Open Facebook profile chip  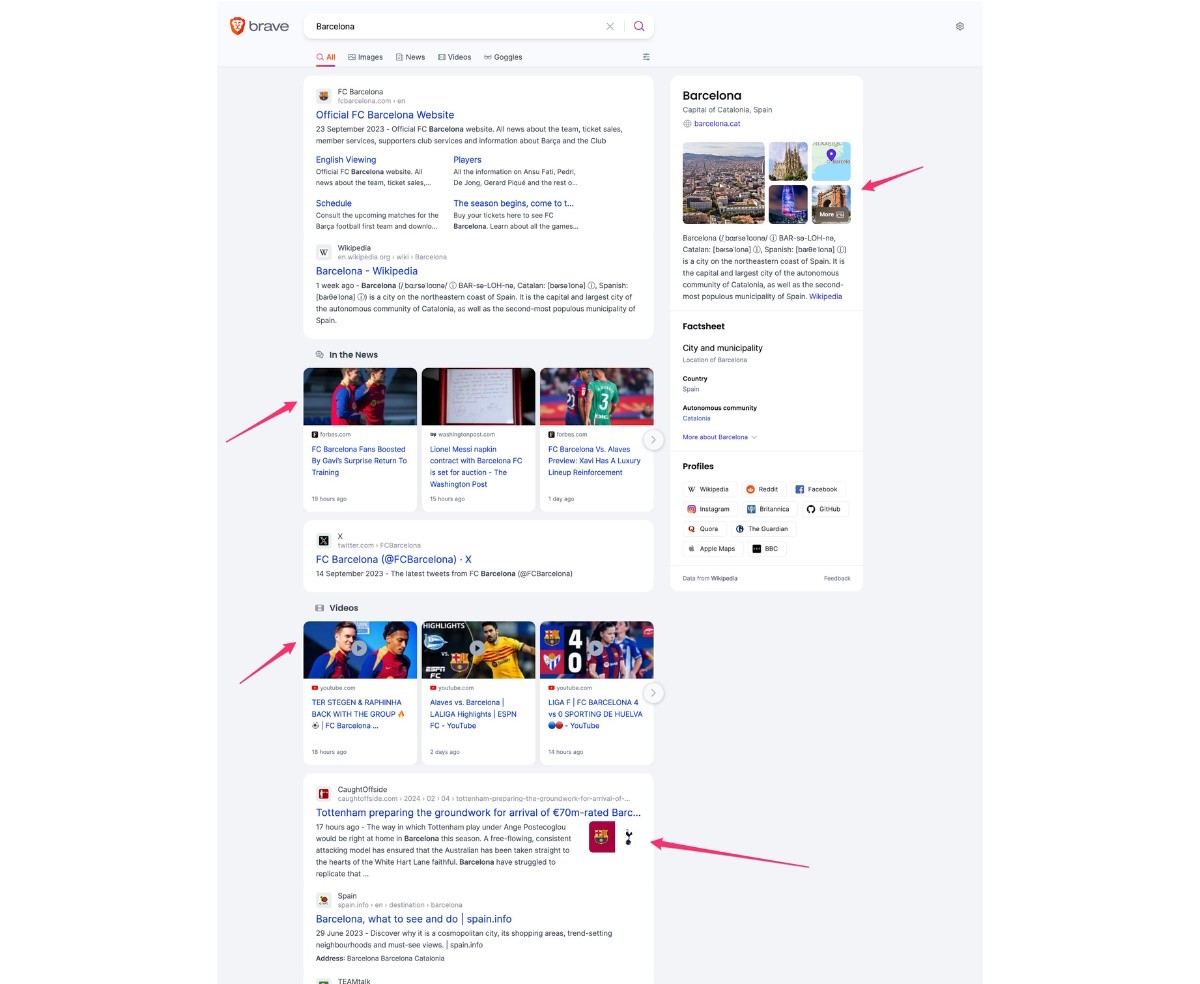click(x=817, y=489)
